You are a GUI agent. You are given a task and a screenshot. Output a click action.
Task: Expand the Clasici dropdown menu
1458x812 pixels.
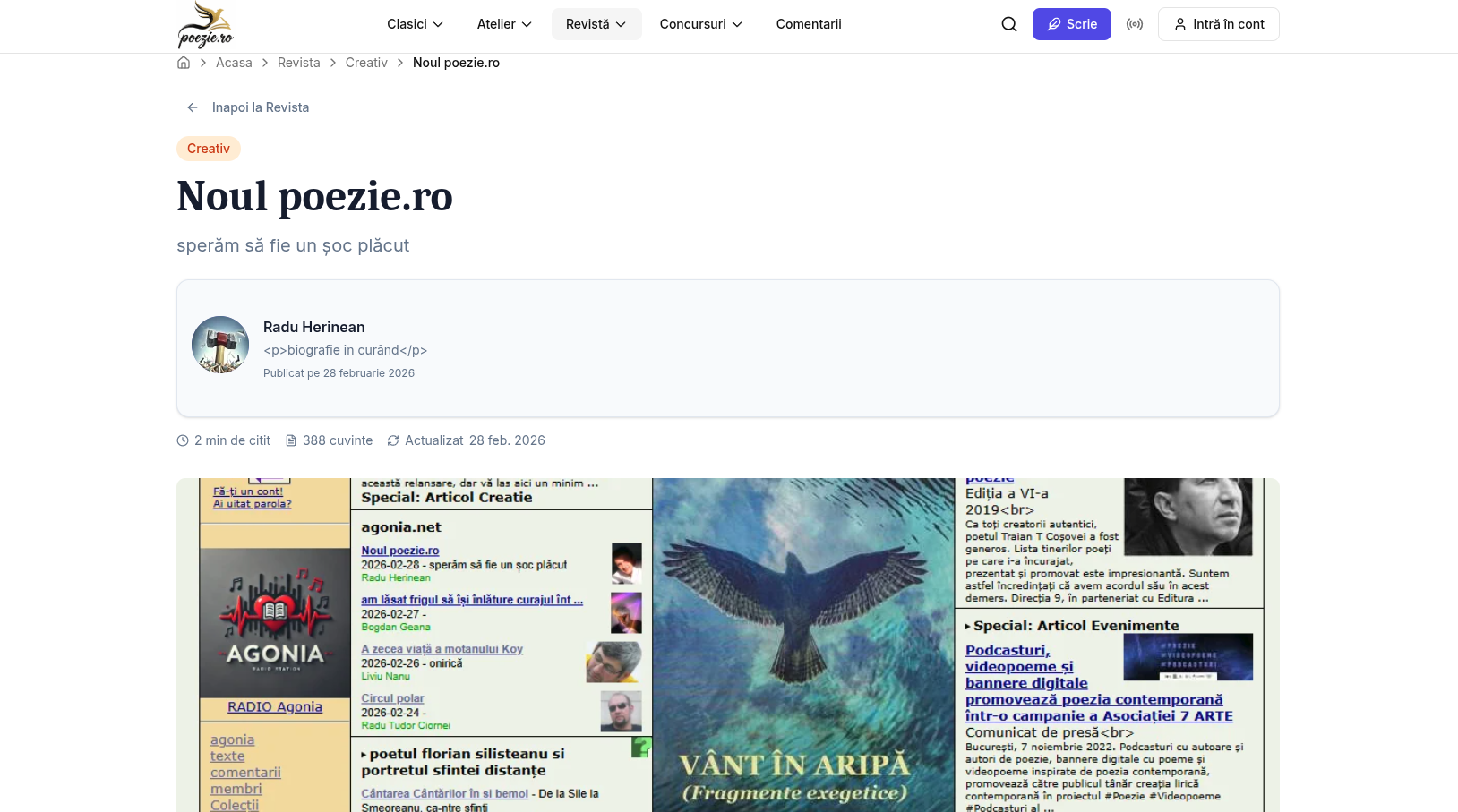415,24
